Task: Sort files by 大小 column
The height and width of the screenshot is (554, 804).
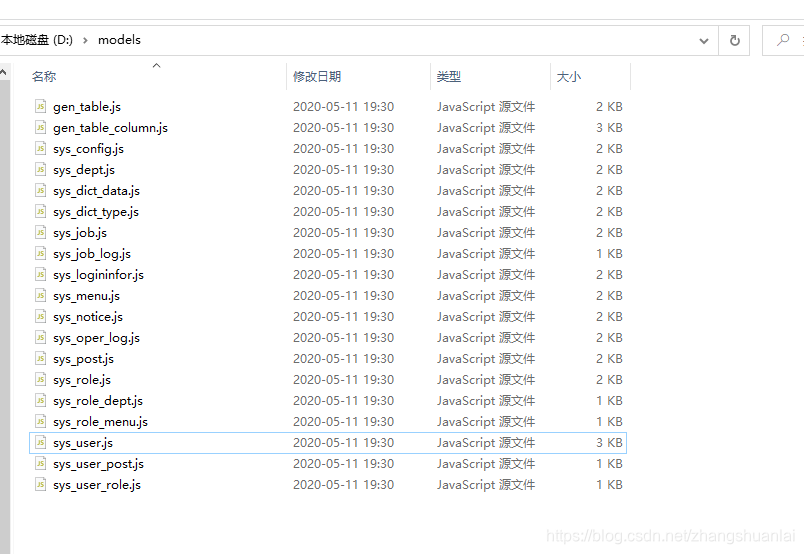Action: pos(569,76)
